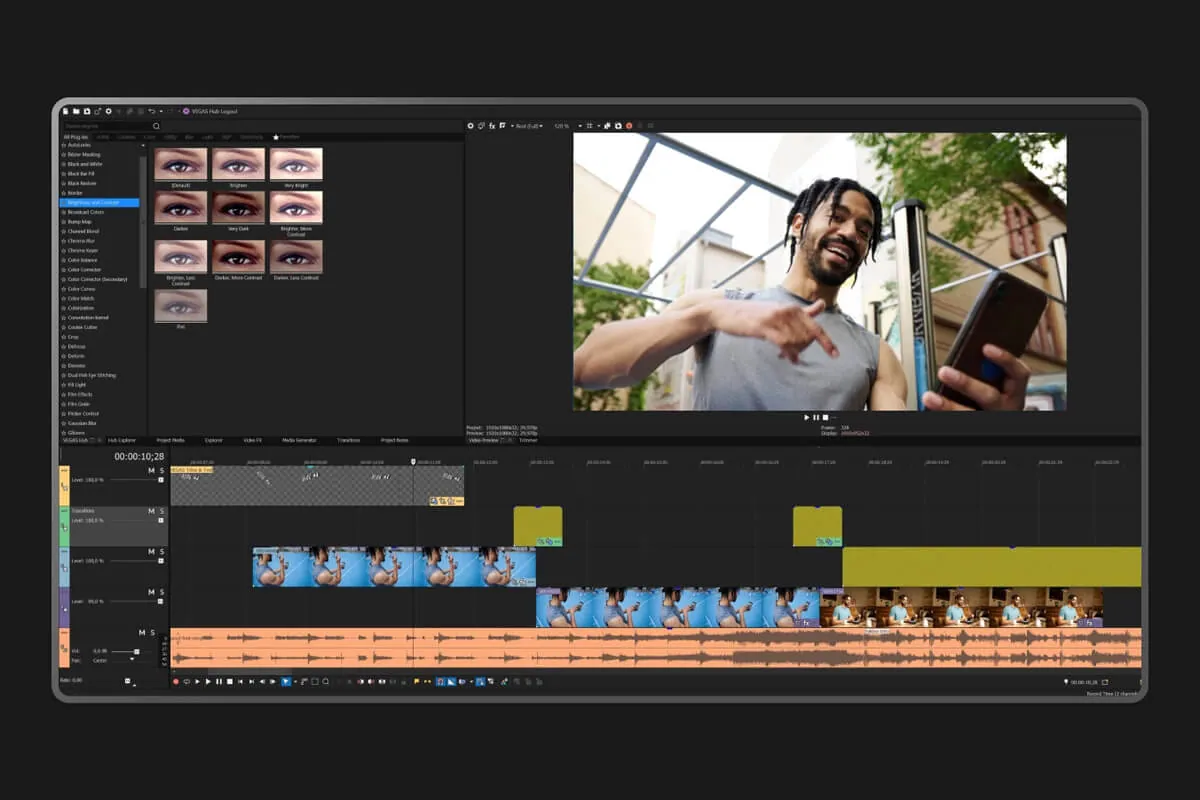This screenshot has height=800, width=1200.
Task: Click the search magnifier in plug-in panel
Action: [156, 126]
